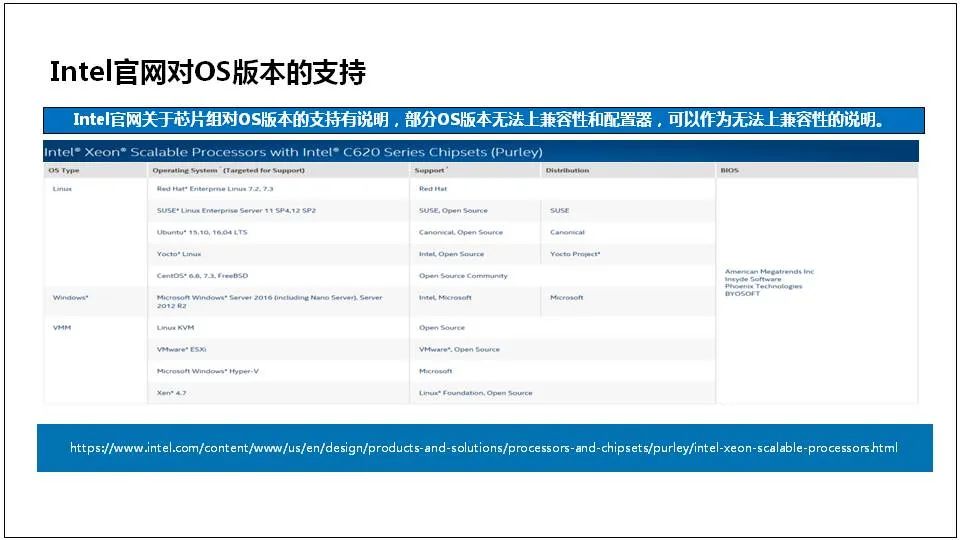This screenshot has width=960, height=540.
Task: Click the BIOS column header
Action: [x=730, y=170]
